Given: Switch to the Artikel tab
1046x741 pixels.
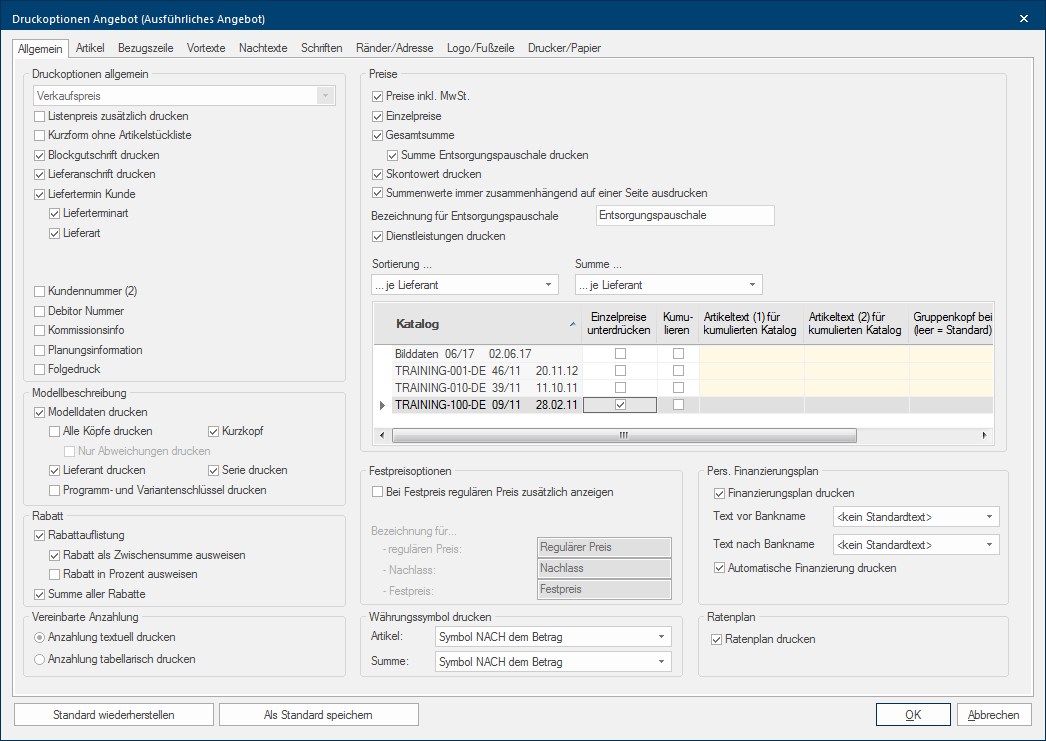Looking at the screenshot, I should click(x=90, y=48).
